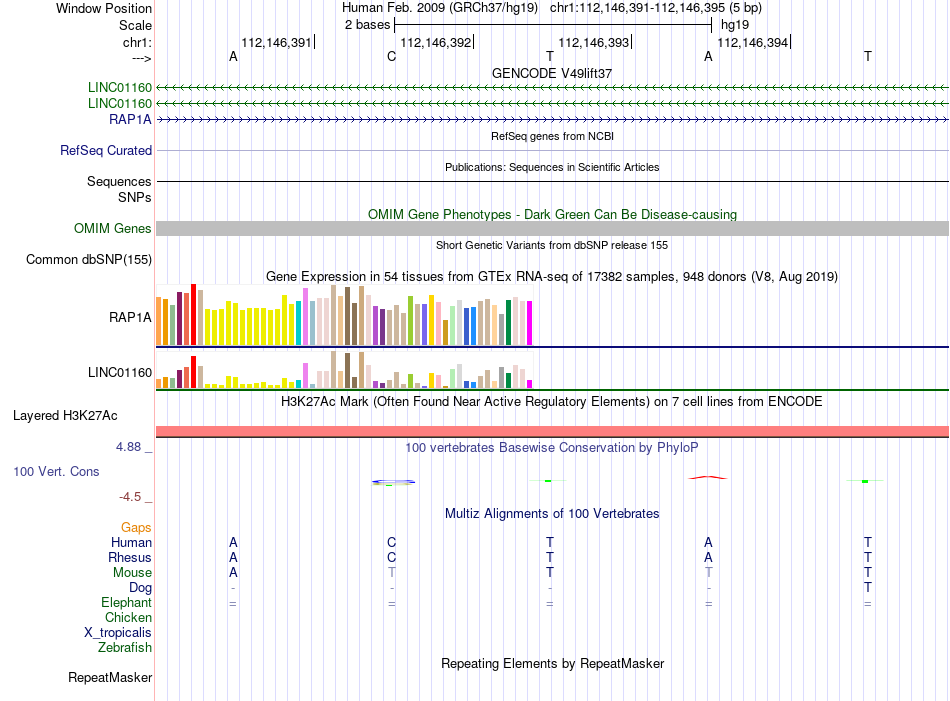Click the 'Human' alignment species label

(131, 543)
